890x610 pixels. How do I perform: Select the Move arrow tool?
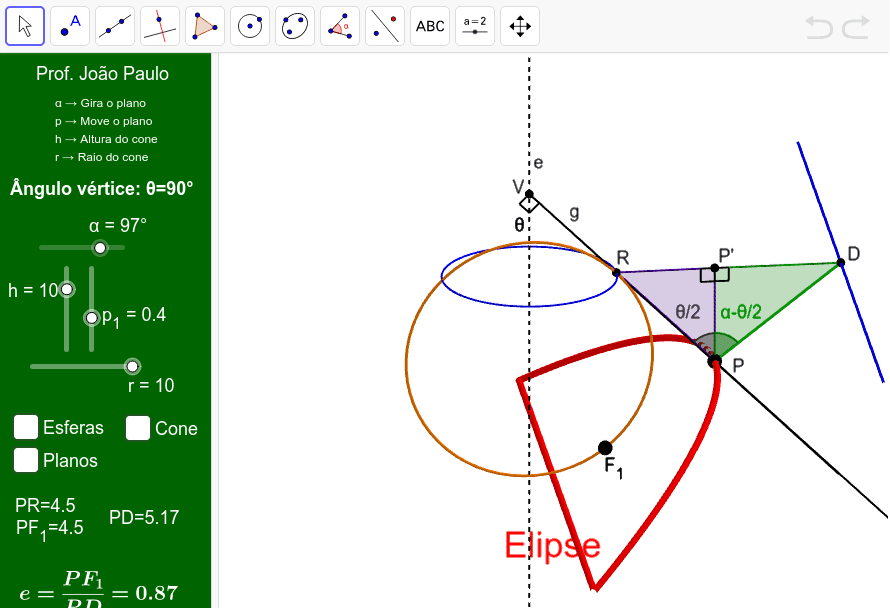pyautogui.click(x=25, y=26)
